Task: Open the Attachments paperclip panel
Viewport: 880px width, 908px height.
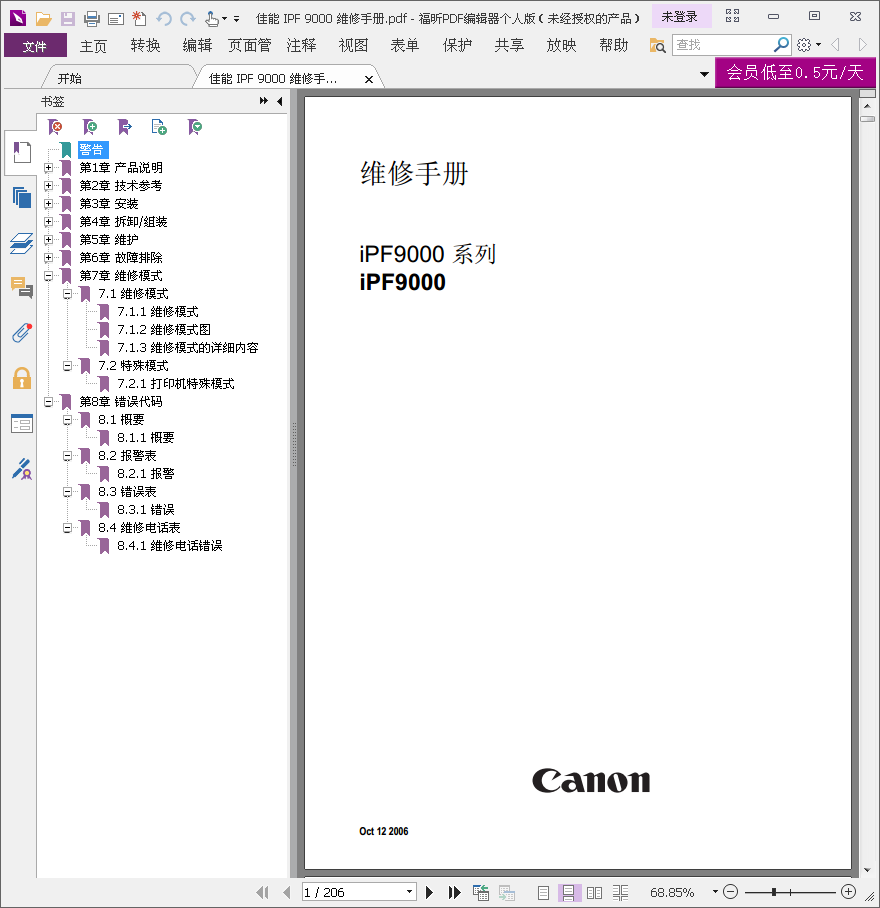Action: [x=21, y=333]
